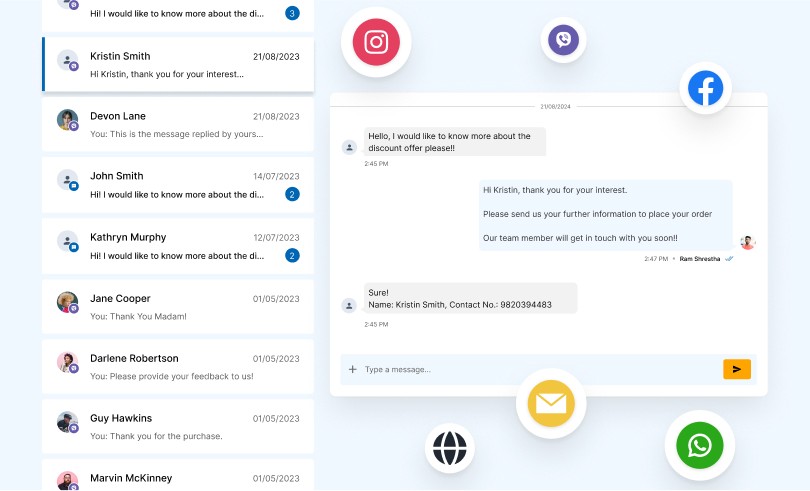Click Darlene Robertson's profile avatar
810x491 pixels.
[x=67, y=362]
